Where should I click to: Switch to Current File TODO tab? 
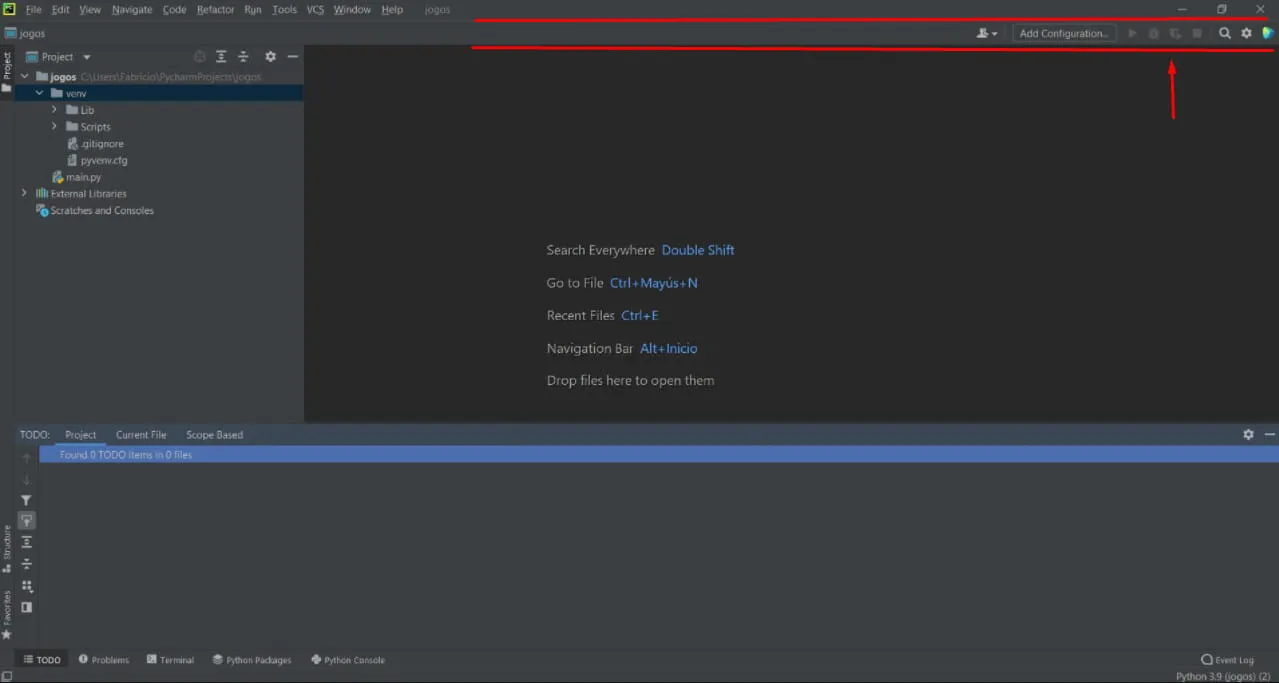tap(141, 435)
